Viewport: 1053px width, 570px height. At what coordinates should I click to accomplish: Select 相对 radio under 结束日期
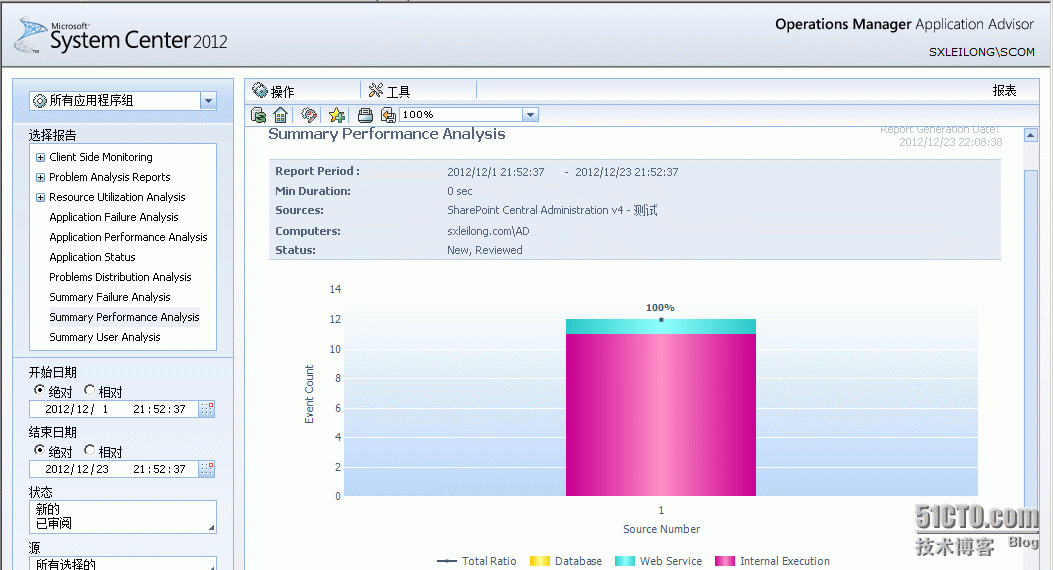89,450
